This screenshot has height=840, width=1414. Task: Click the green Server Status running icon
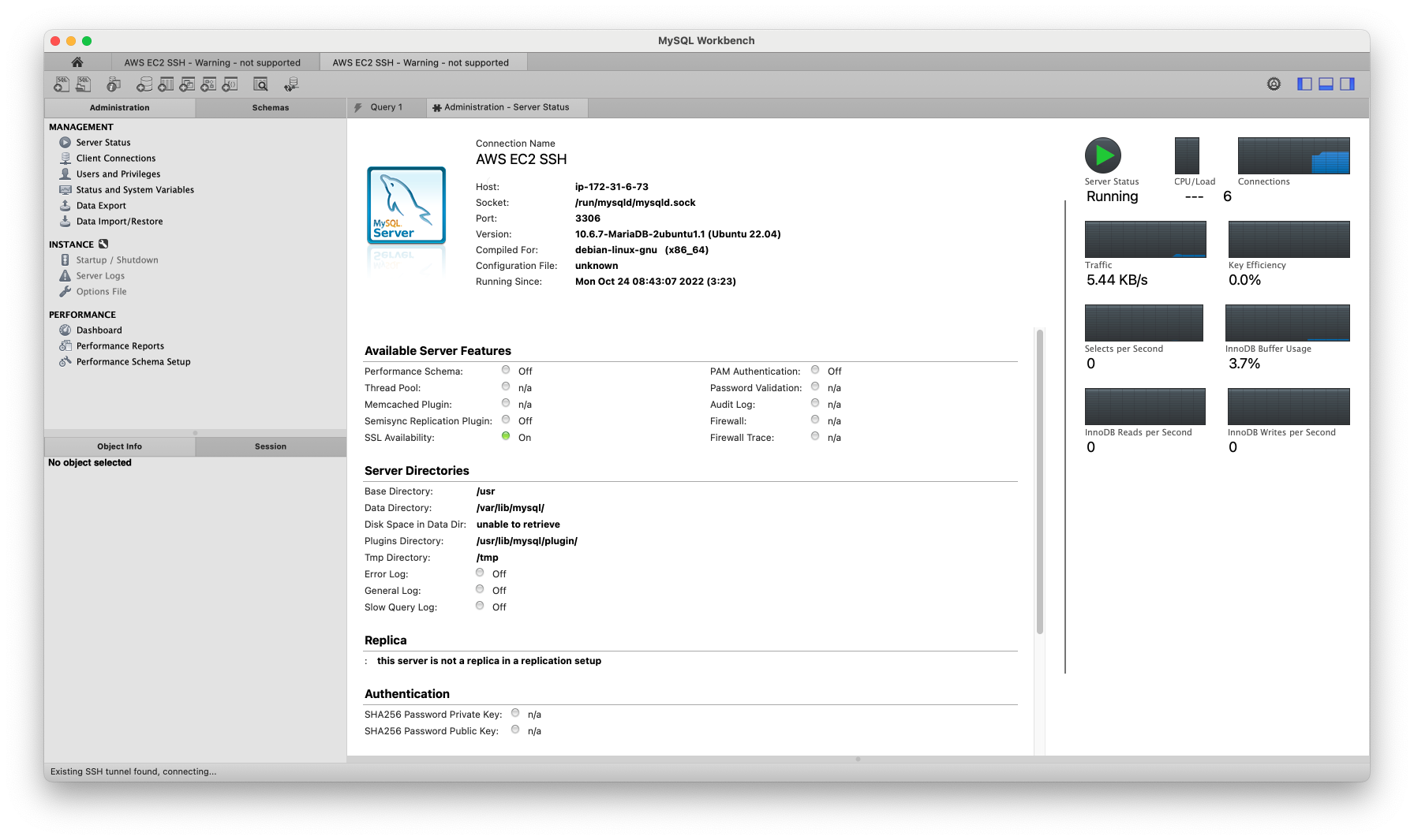1103,155
